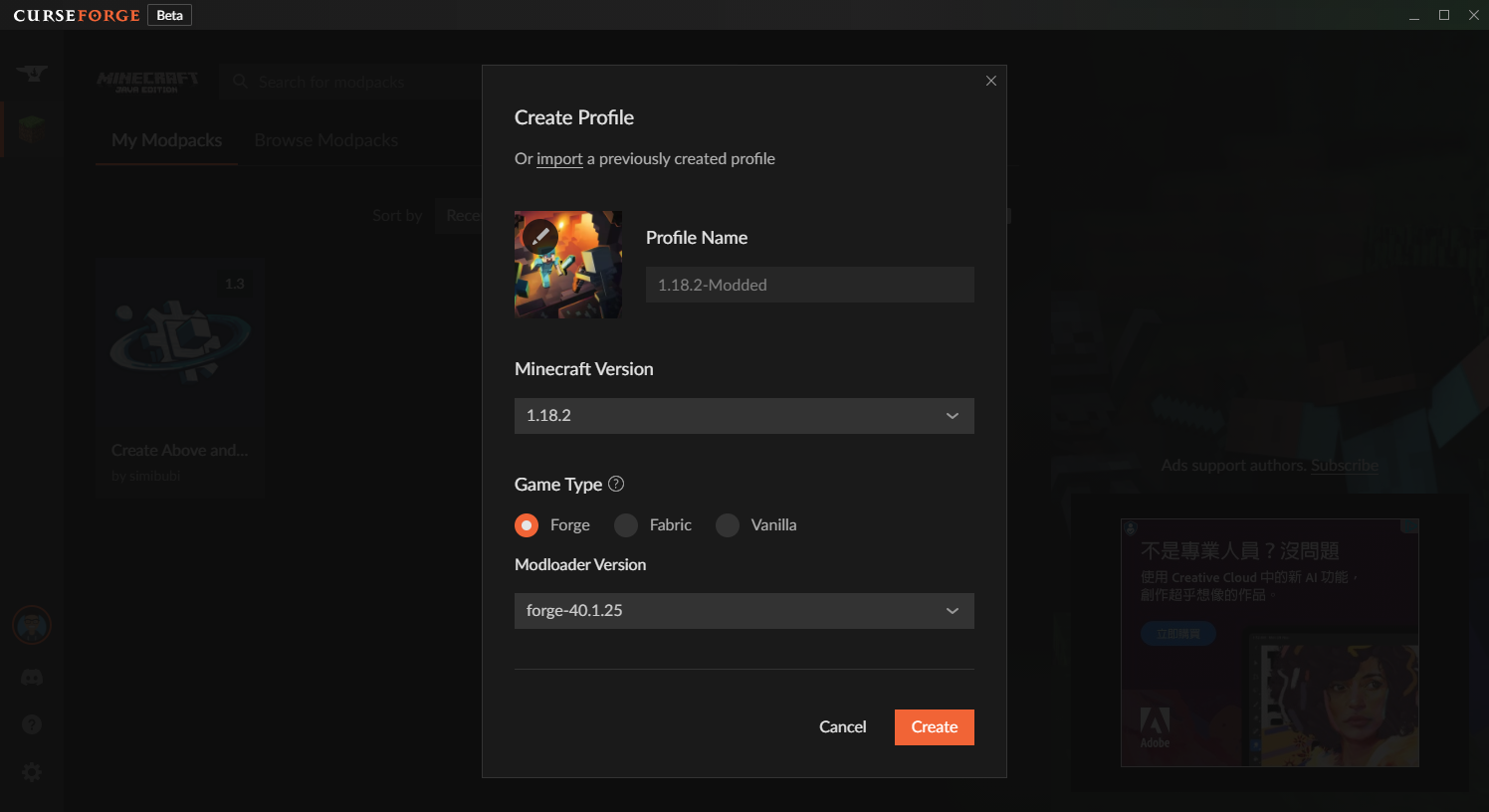This screenshot has height=812, width=1489.
Task: Select the Minecraft grass block game icon
Action: point(32,127)
